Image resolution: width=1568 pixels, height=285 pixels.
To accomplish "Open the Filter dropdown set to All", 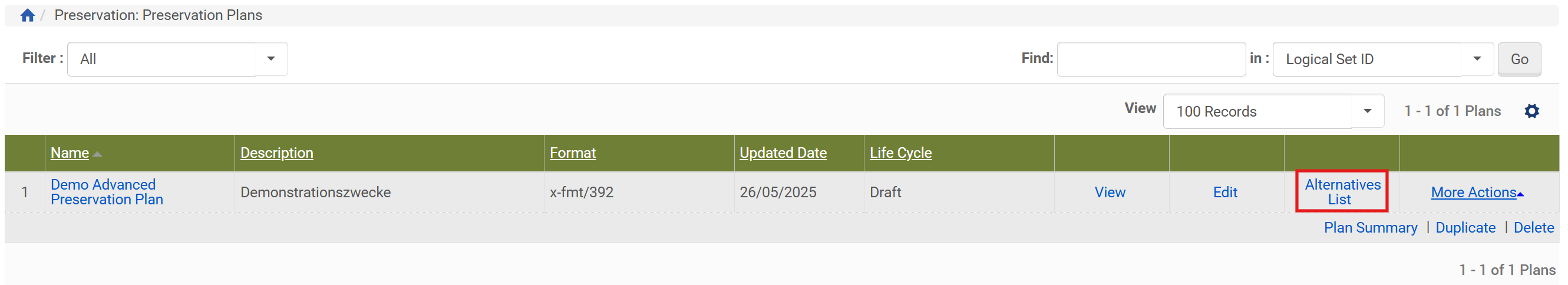I will point(177,59).
